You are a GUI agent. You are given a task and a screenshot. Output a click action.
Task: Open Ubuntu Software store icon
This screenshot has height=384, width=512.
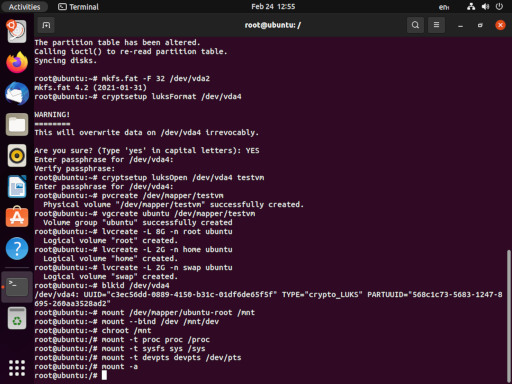click(17, 217)
